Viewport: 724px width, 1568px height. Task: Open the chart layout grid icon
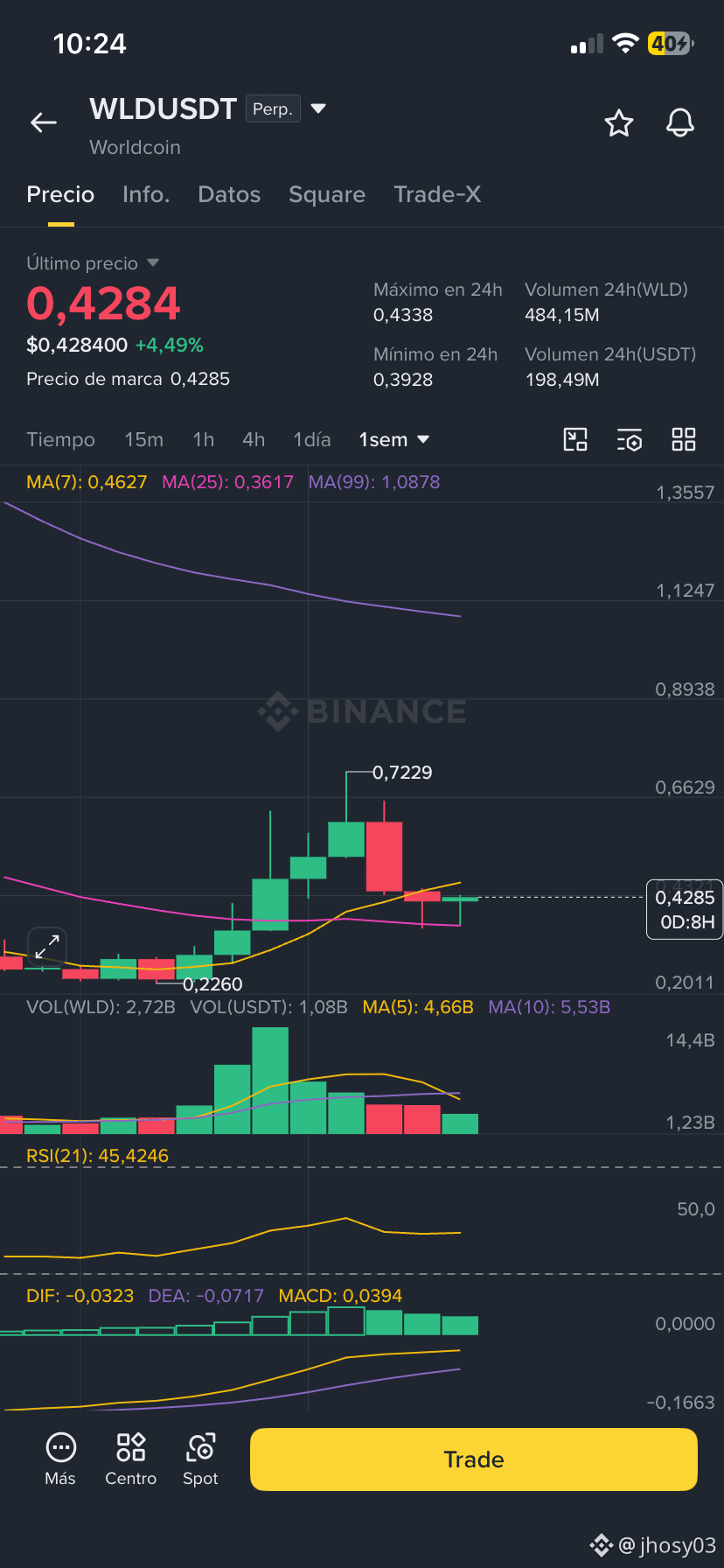point(684,439)
